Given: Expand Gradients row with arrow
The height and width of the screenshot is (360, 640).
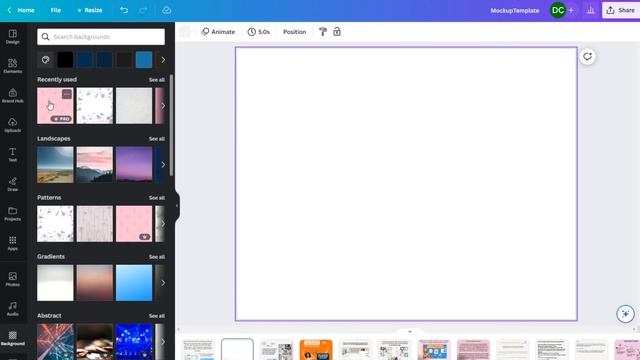Looking at the screenshot, I should [x=163, y=282].
